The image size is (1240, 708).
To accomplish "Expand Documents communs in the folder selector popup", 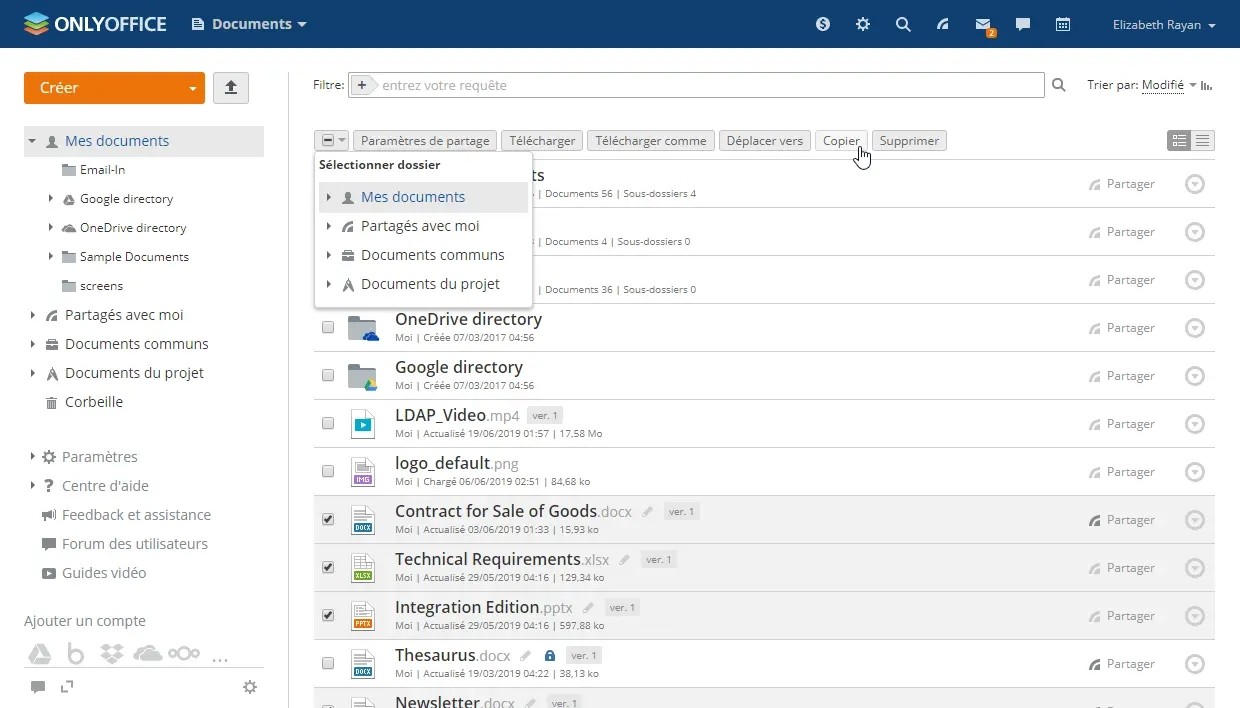I will click(329, 255).
